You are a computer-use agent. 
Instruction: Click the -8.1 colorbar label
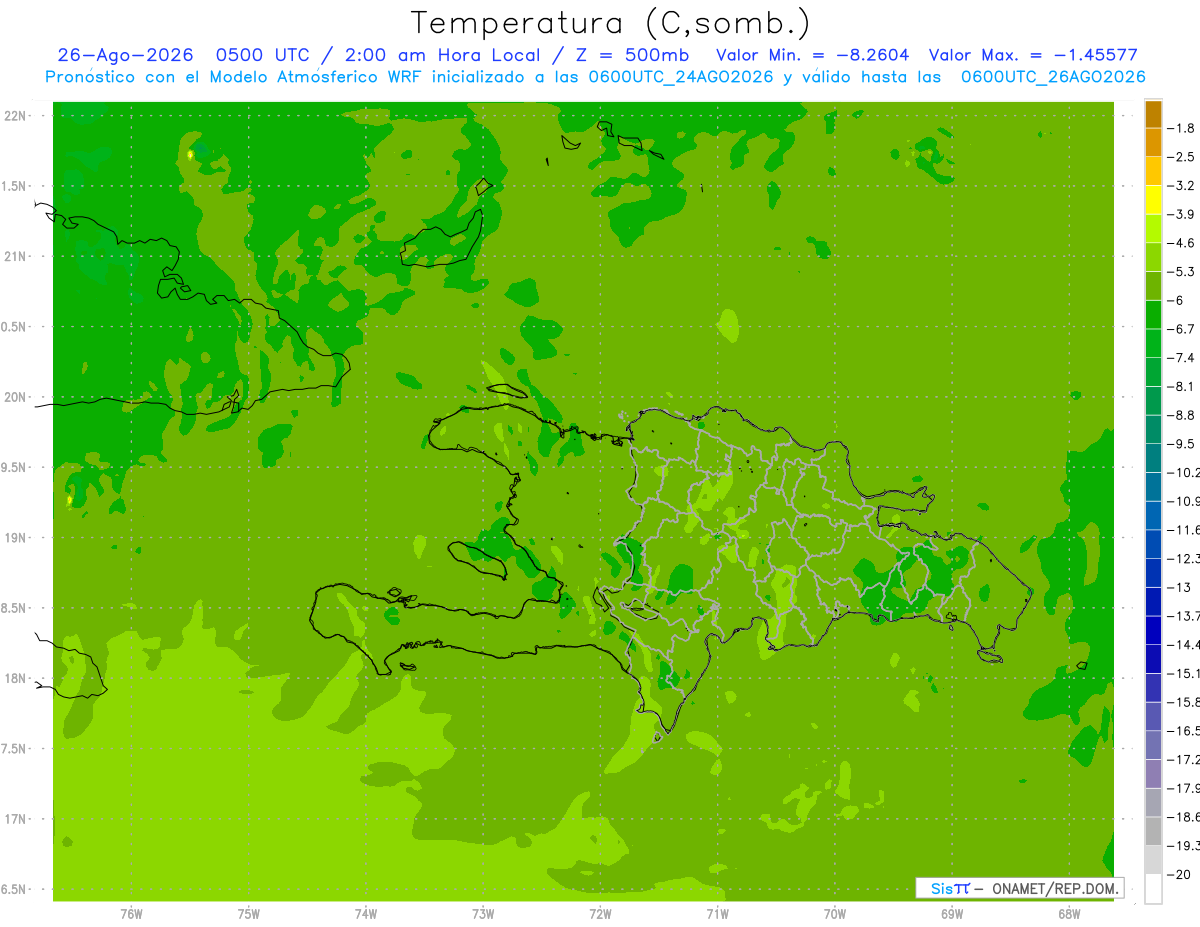(x=1182, y=386)
